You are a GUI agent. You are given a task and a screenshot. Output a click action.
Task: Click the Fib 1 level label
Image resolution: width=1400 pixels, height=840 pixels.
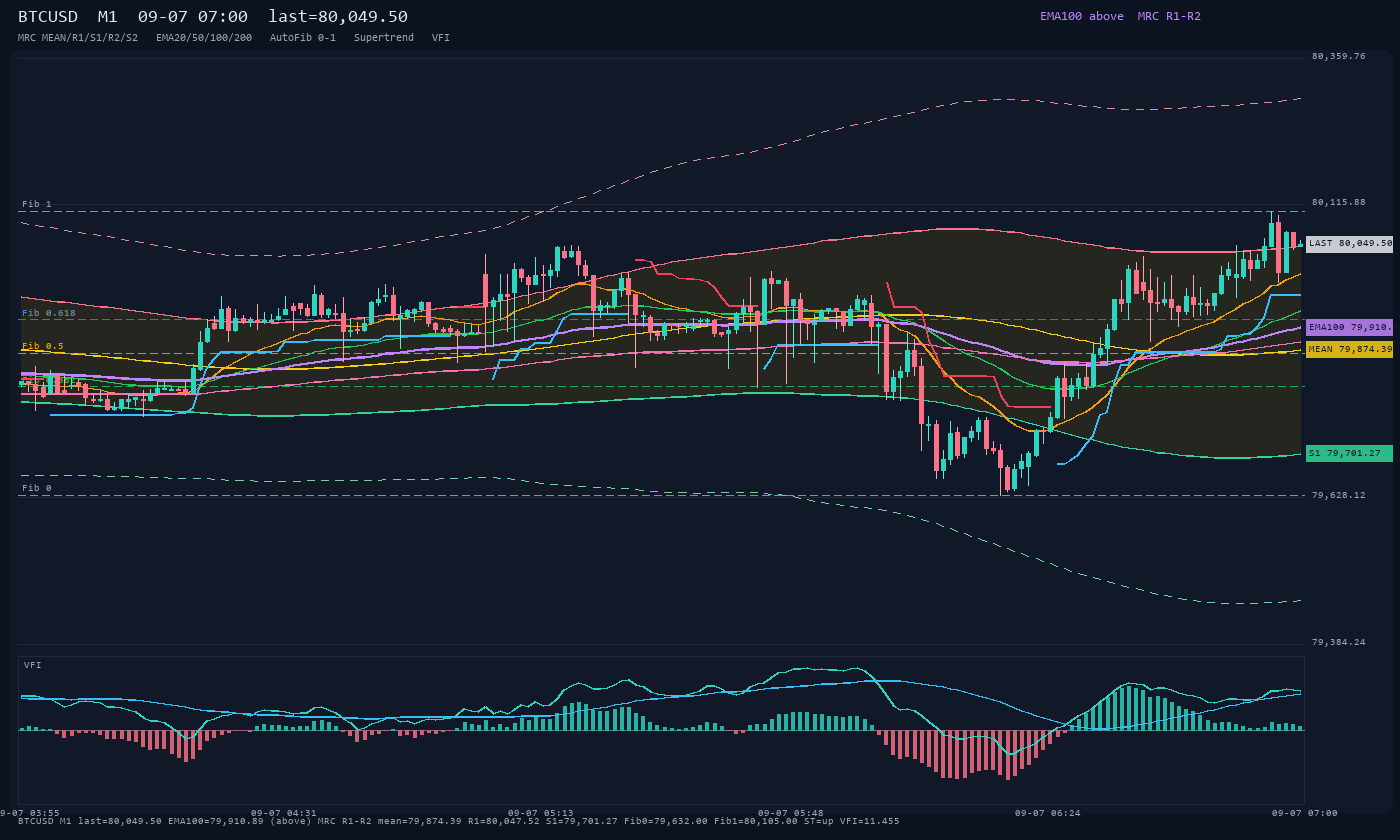tap(37, 204)
